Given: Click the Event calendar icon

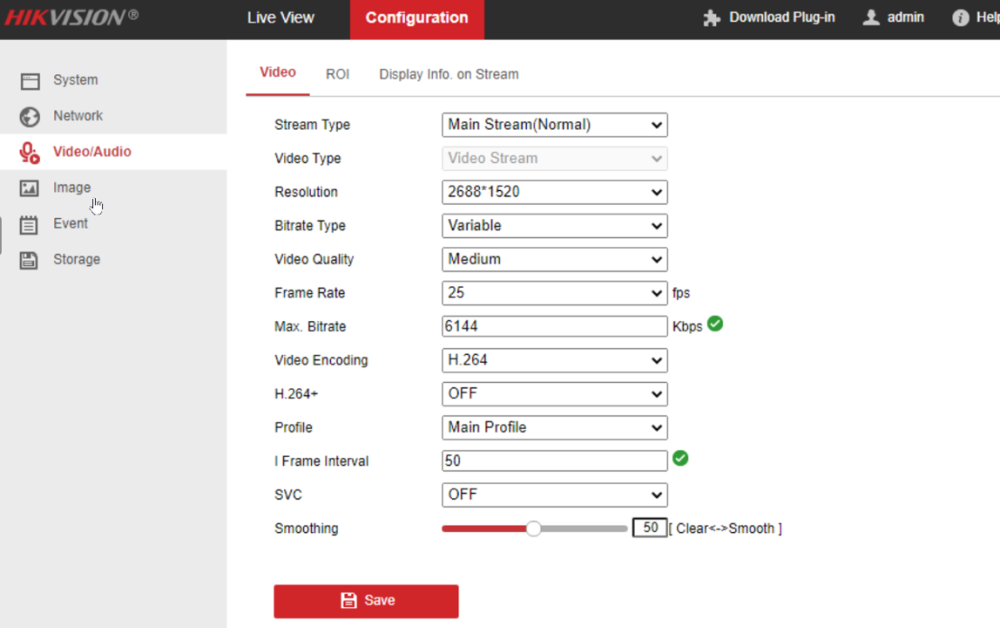Looking at the screenshot, I should 29,224.
